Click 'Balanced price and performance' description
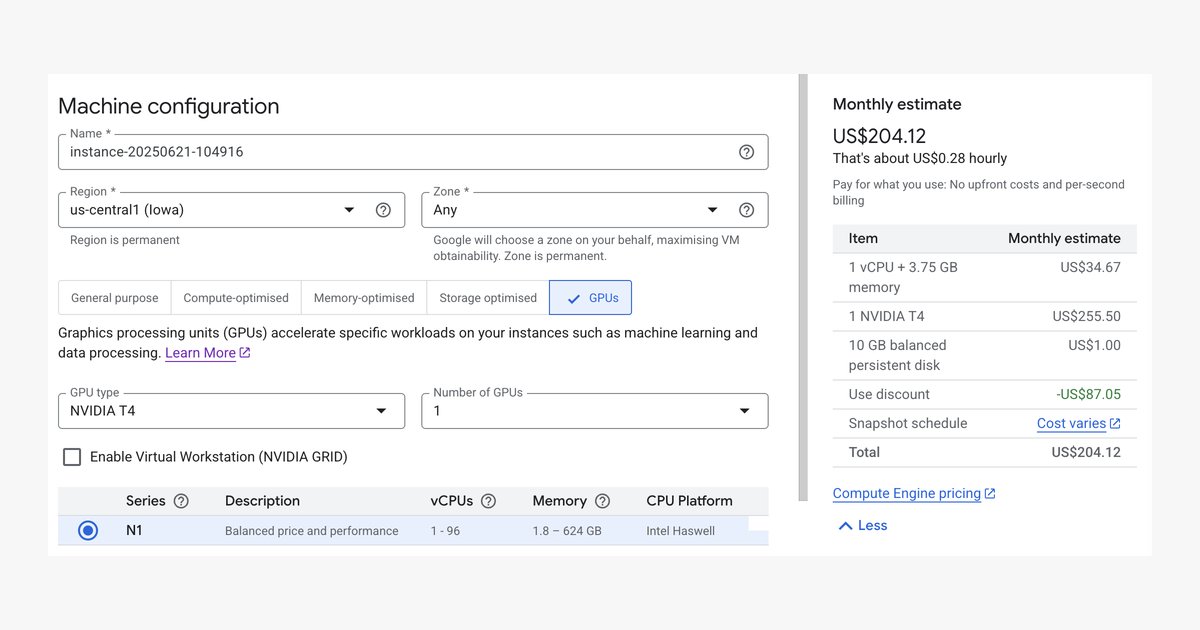The image size is (1200, 630). click(x=311, y=531)
